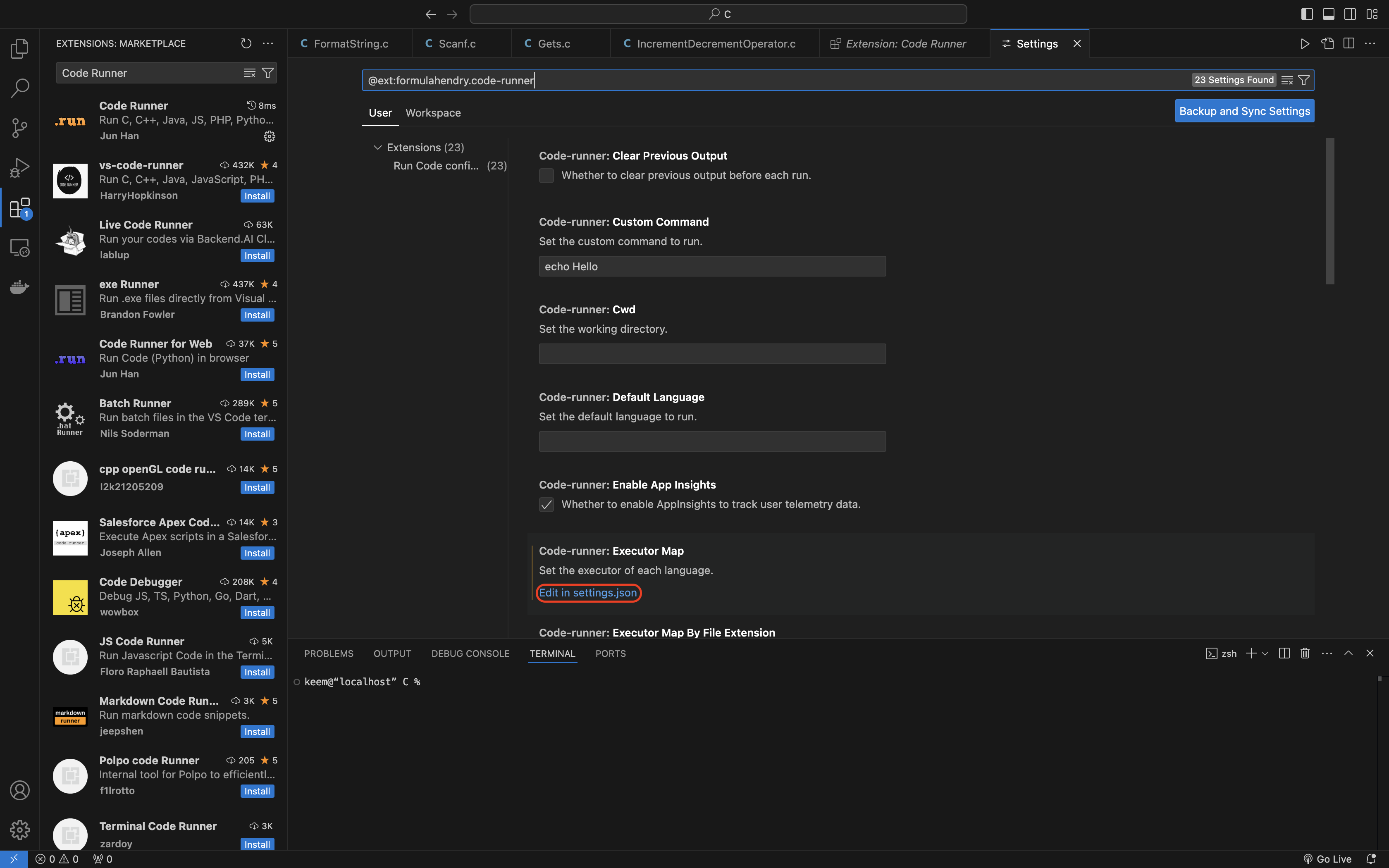Image resolution: width=1389 pixels, height=868 pixels.
Task: Open the Remote Explorer view
Action: (x=19, y=248)
